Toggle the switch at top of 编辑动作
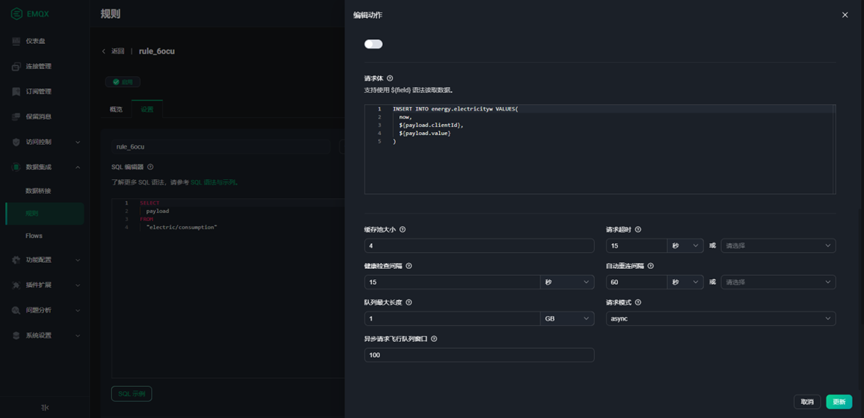The width and height of the screenshot is (864, 418). (373, 44)
